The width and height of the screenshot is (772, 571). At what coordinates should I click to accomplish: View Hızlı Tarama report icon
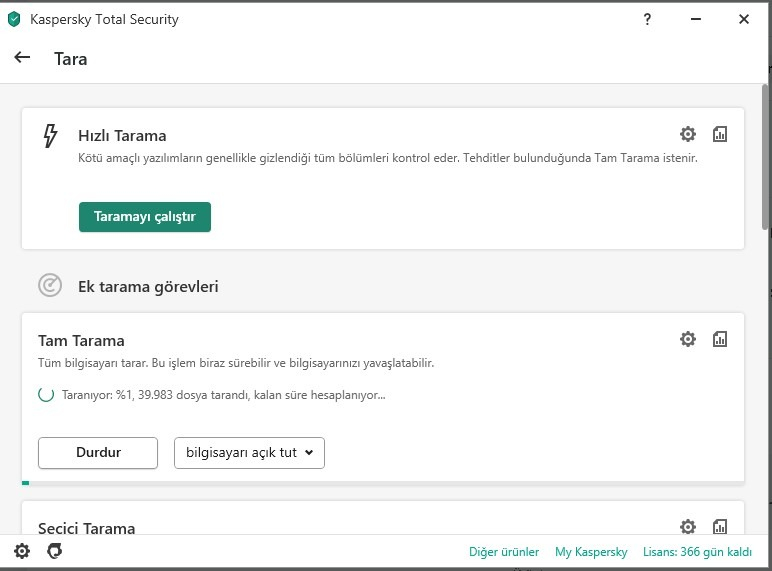720,134
